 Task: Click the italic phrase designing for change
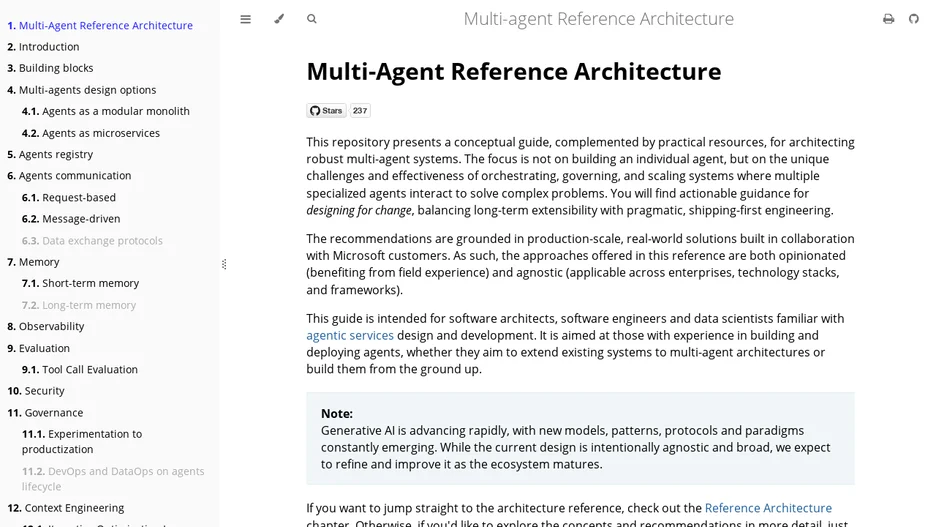(359, 210)
